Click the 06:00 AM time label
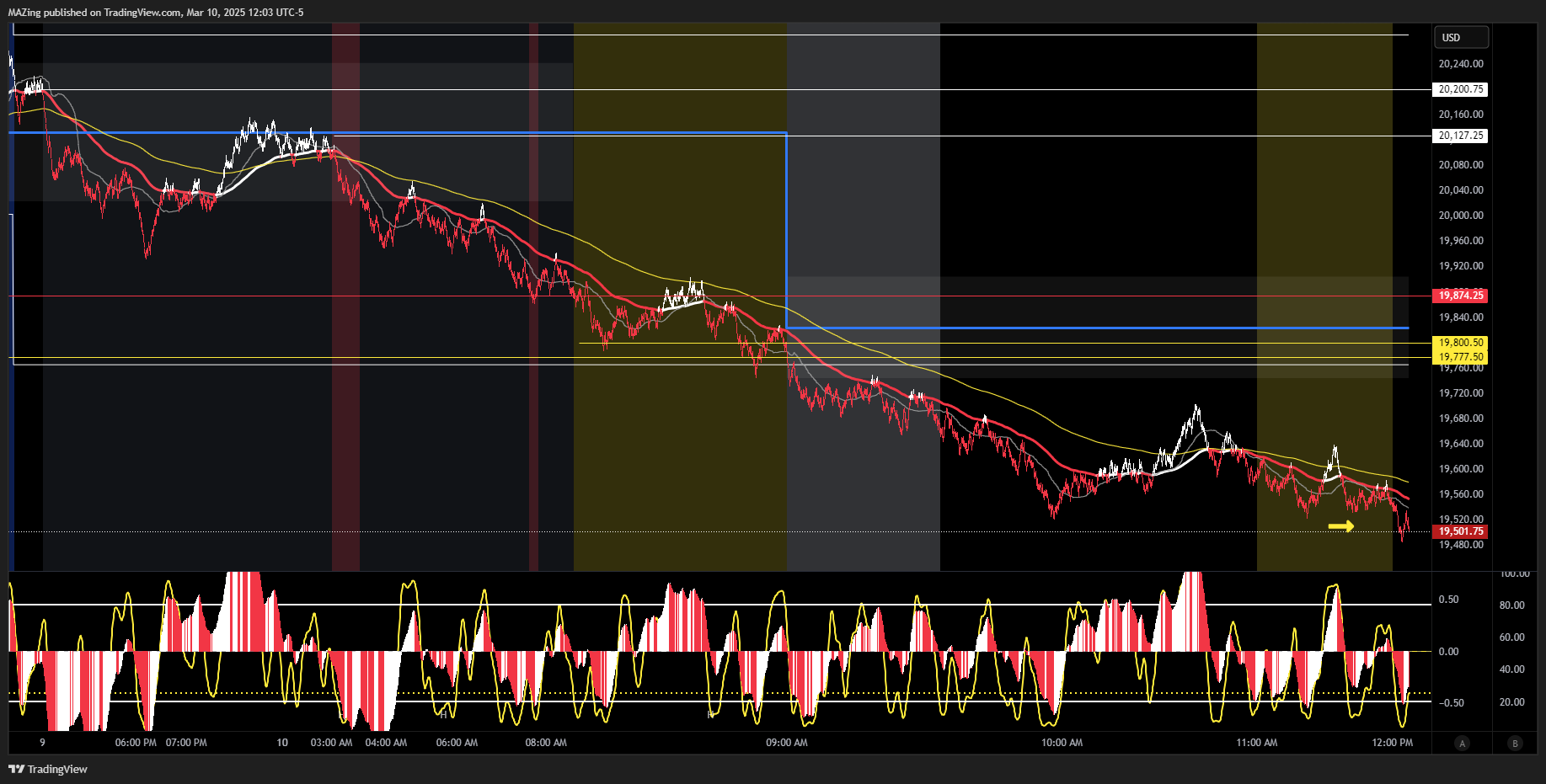The width and height of the screenshot is (1546, 784). (457, 743)
